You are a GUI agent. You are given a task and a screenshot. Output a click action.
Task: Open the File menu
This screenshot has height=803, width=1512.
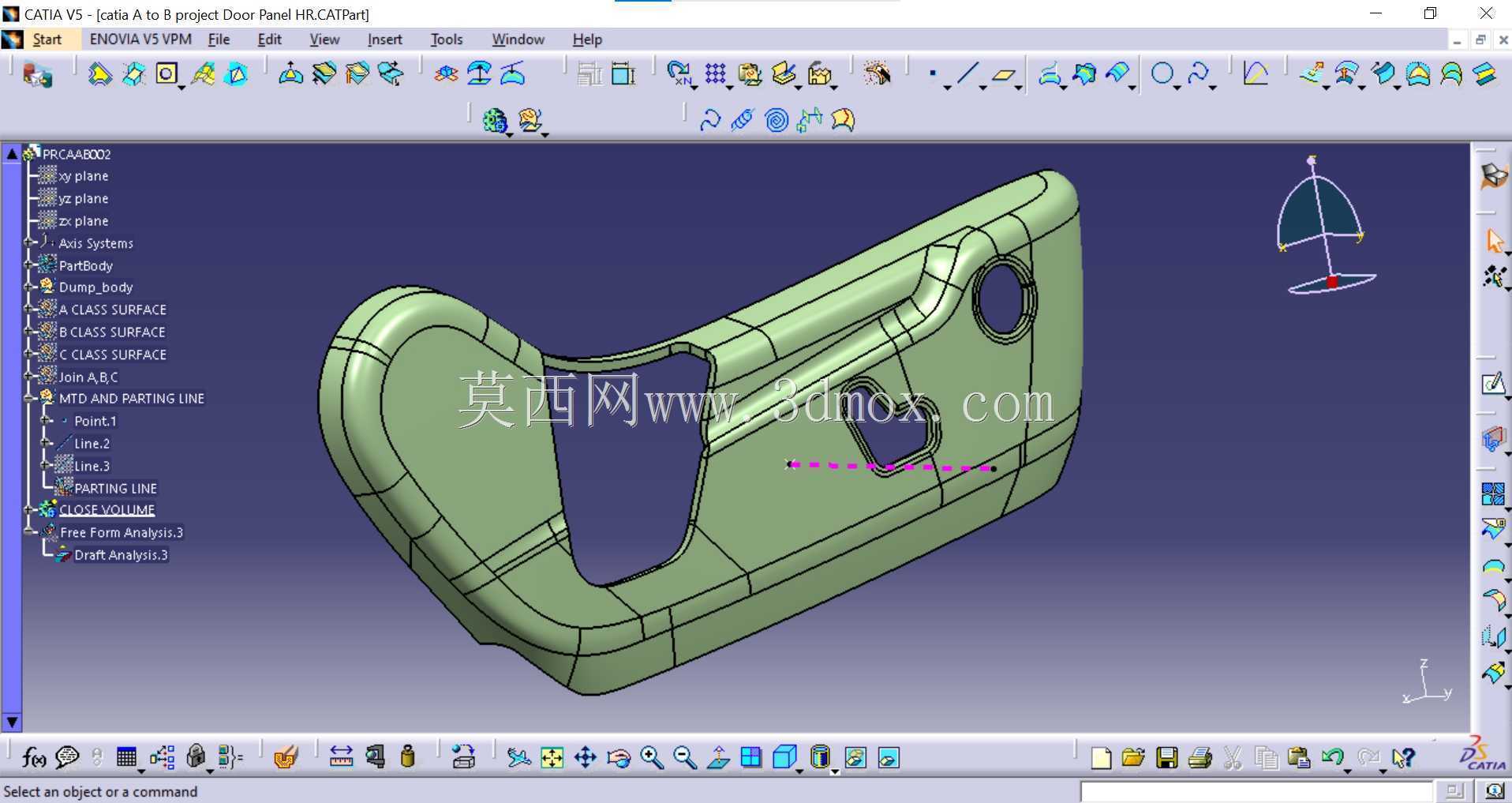click(219, 39)
